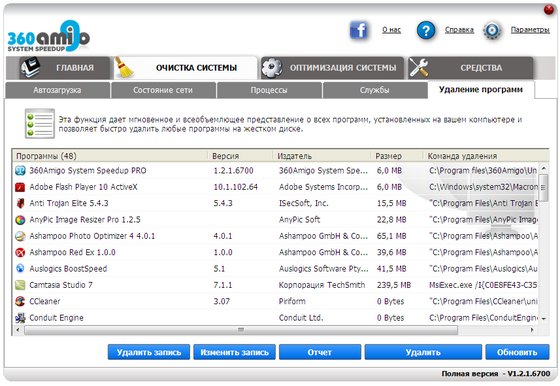
Task: Click the Auslogics BoostSpeed icon
Action: coord(20,268)
